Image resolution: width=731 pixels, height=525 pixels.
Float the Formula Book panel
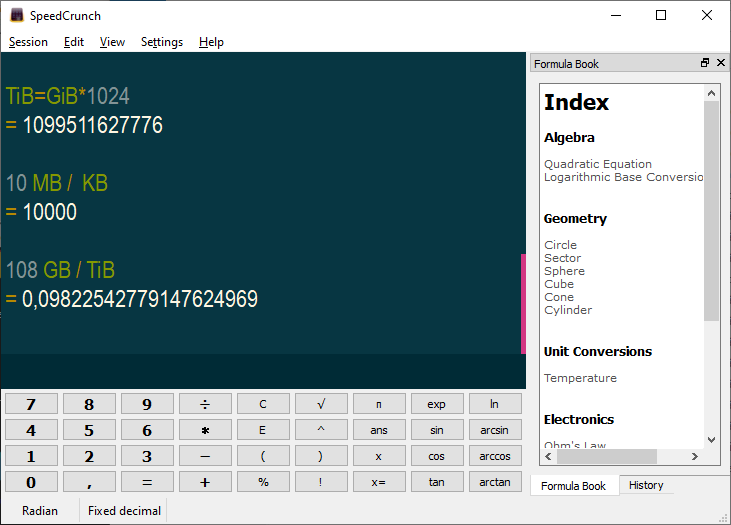pyautogui.click(x=705, y=63)
